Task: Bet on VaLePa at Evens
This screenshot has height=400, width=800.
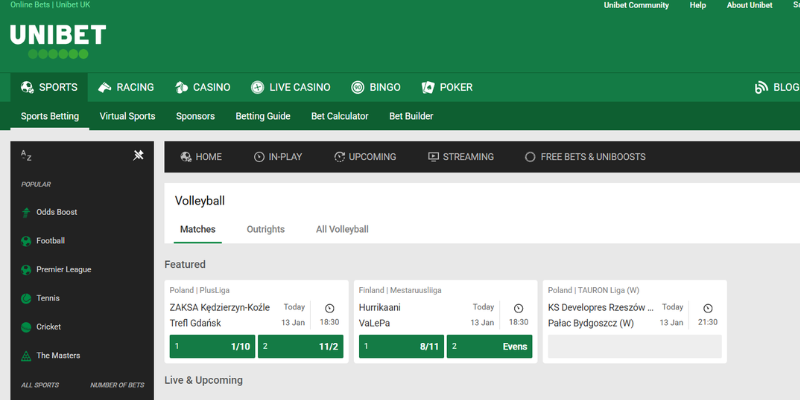Action: [x=489, y=346]
